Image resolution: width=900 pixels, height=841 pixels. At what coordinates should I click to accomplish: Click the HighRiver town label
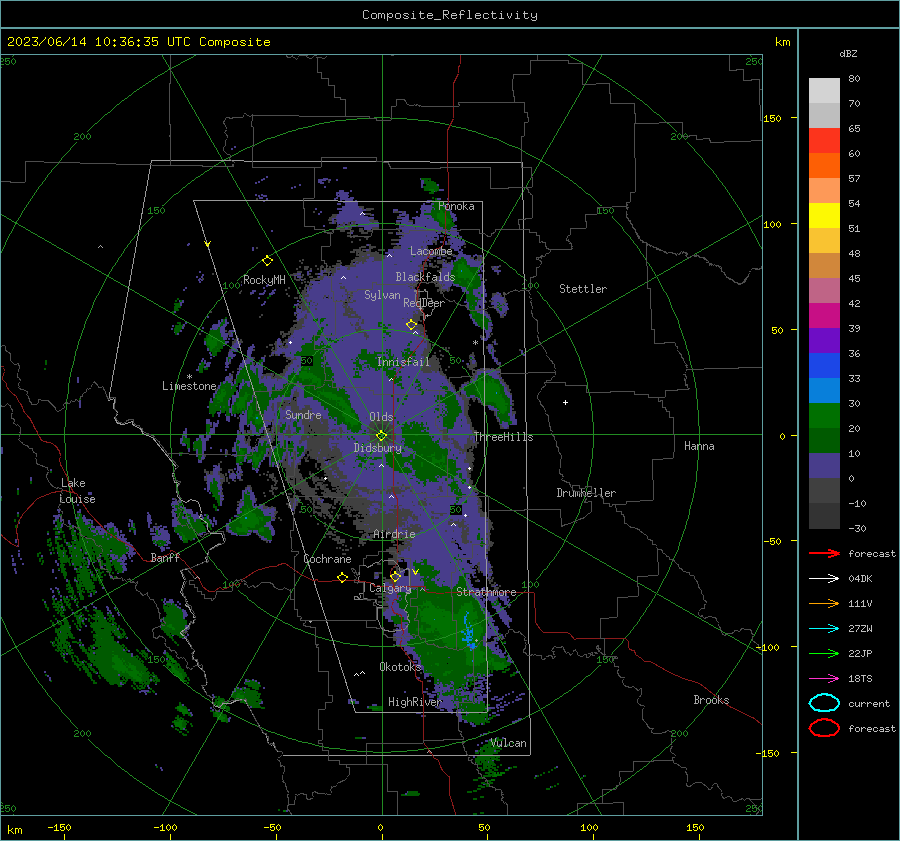(415, 702)
